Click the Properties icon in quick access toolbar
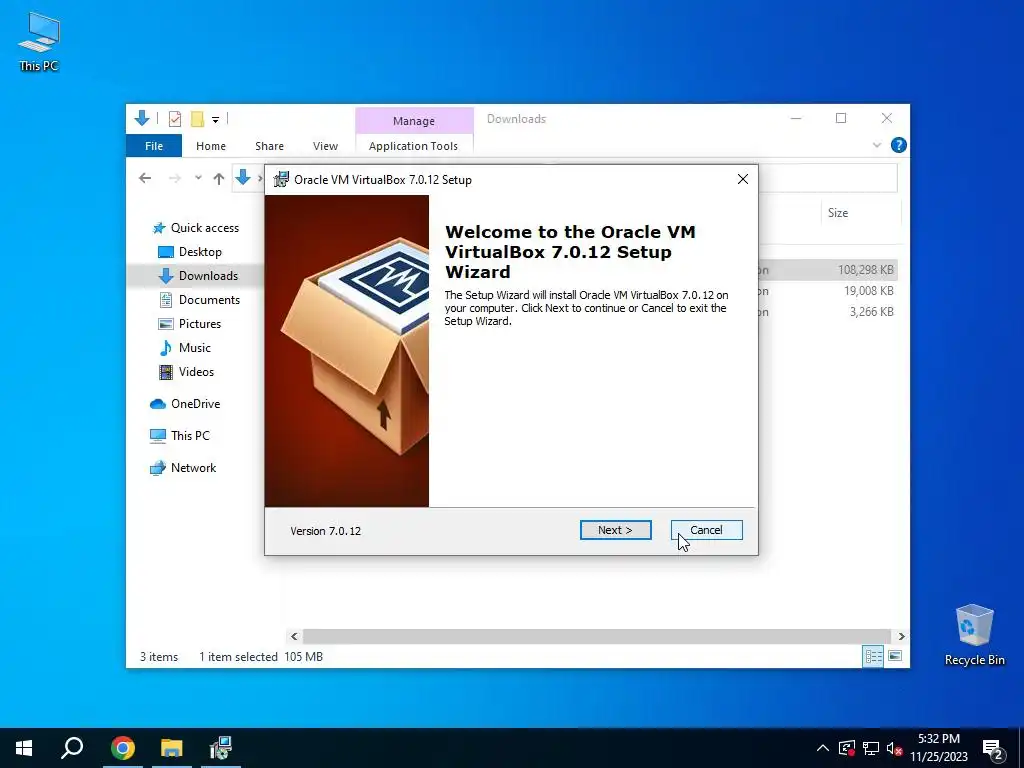1024x768 pixels. point(175,119)
